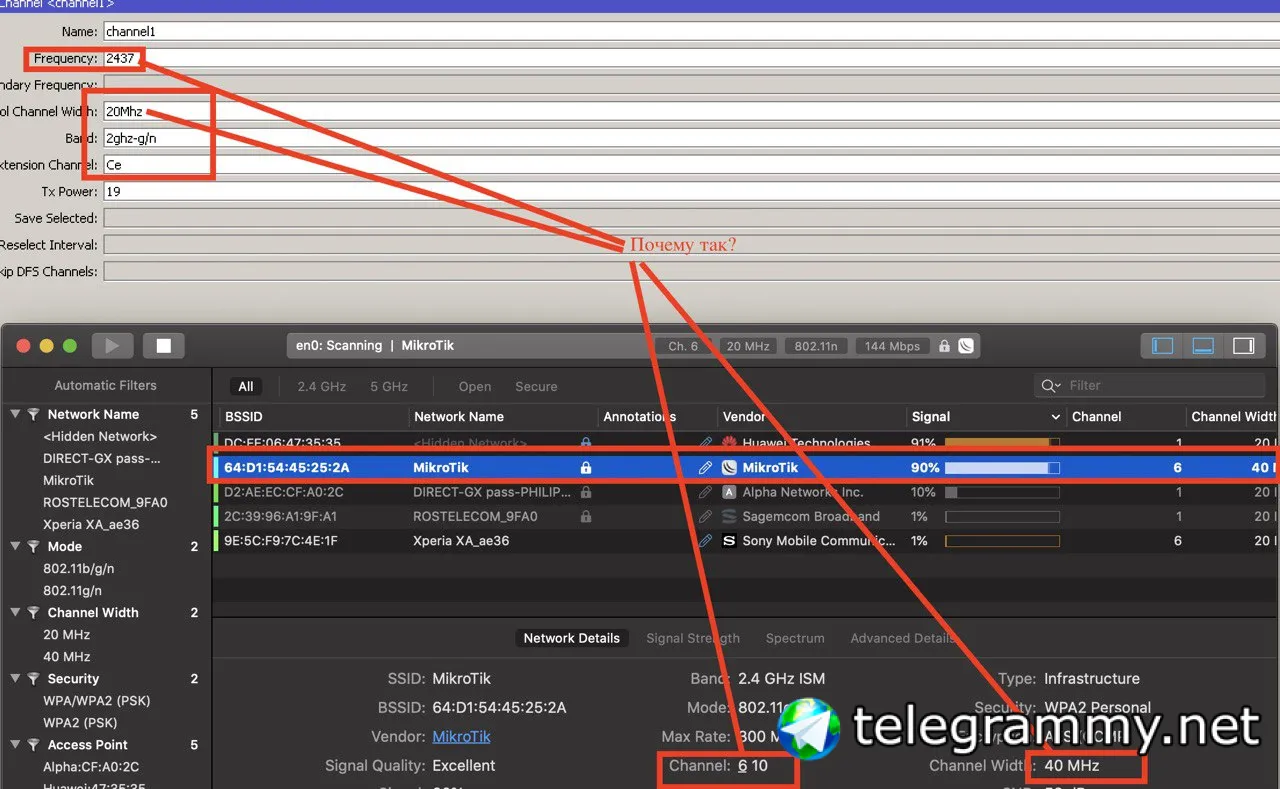
Task: Select Xperia XA_ae36 in the sidebar filters
Action: [x=91, y=524]
